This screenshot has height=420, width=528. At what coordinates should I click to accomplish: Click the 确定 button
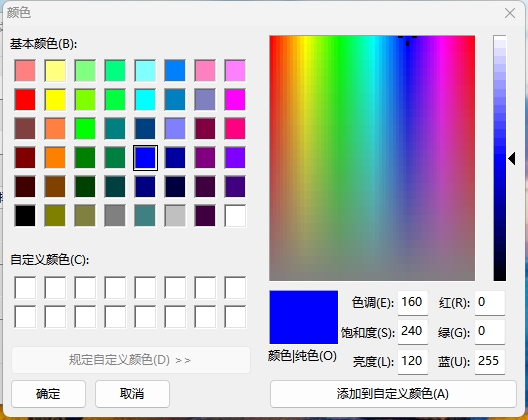tap(48, 394)
